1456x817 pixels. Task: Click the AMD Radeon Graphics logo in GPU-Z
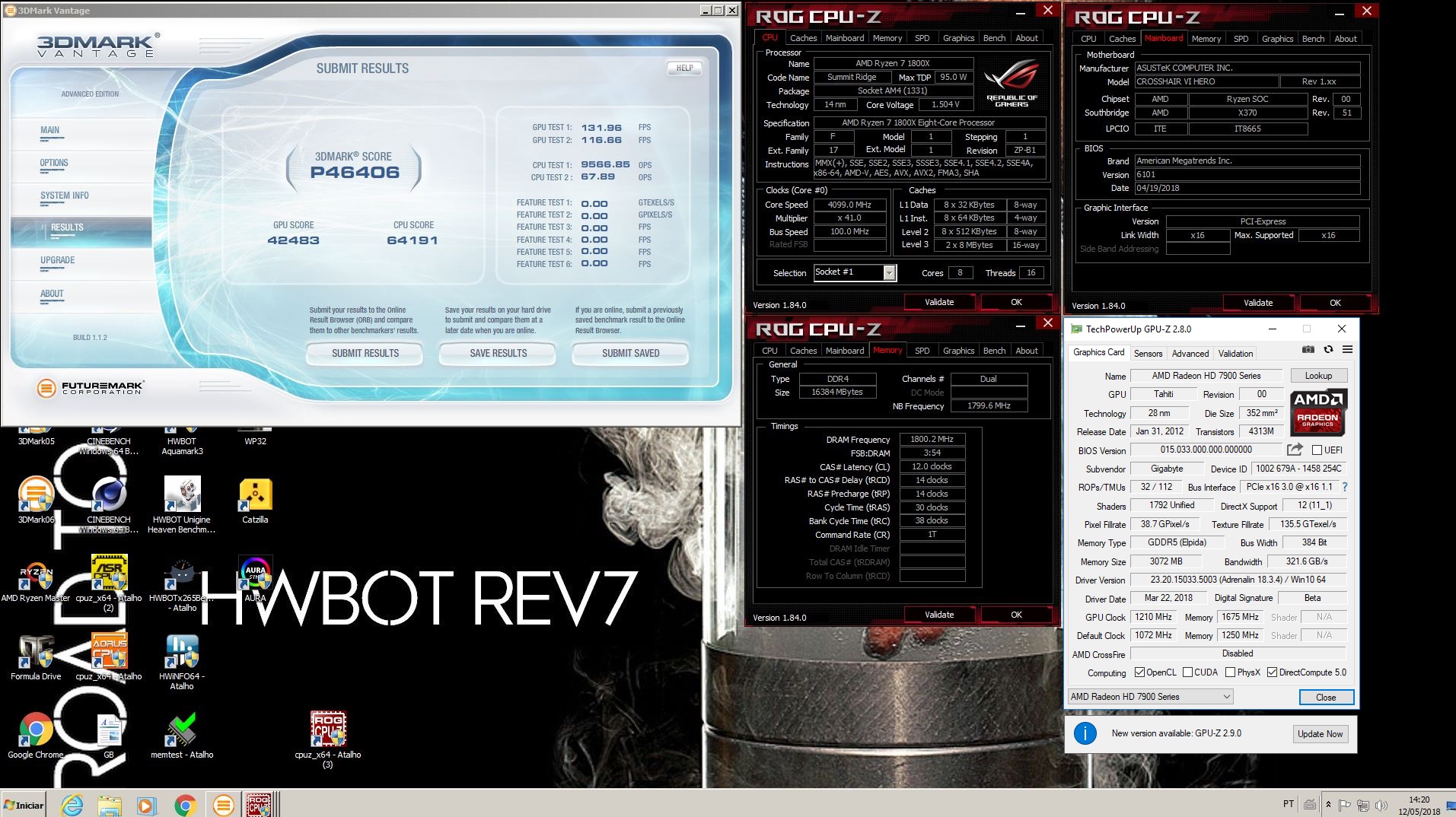(x=1318, y=413)
